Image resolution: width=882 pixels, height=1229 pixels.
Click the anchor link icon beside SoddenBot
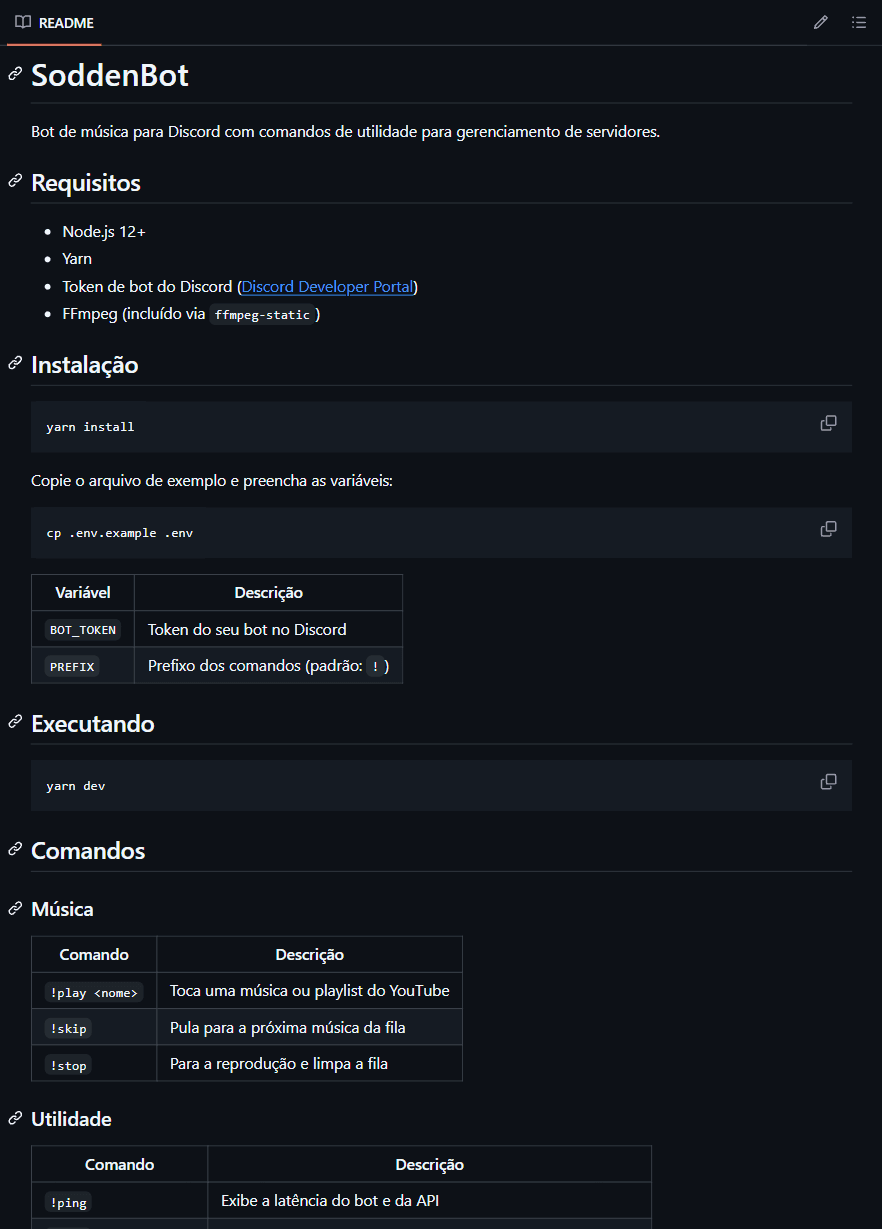(x=15, y=75)
